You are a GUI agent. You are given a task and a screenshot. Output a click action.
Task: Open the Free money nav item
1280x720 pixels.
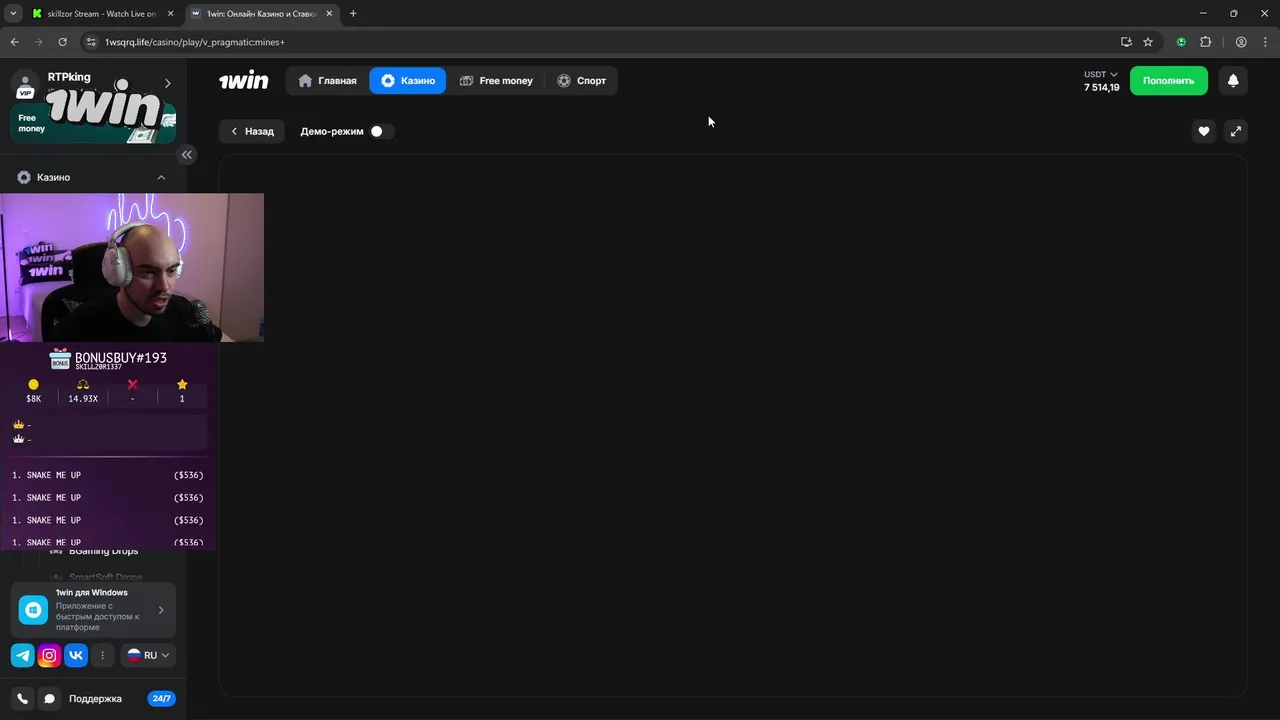496,81
